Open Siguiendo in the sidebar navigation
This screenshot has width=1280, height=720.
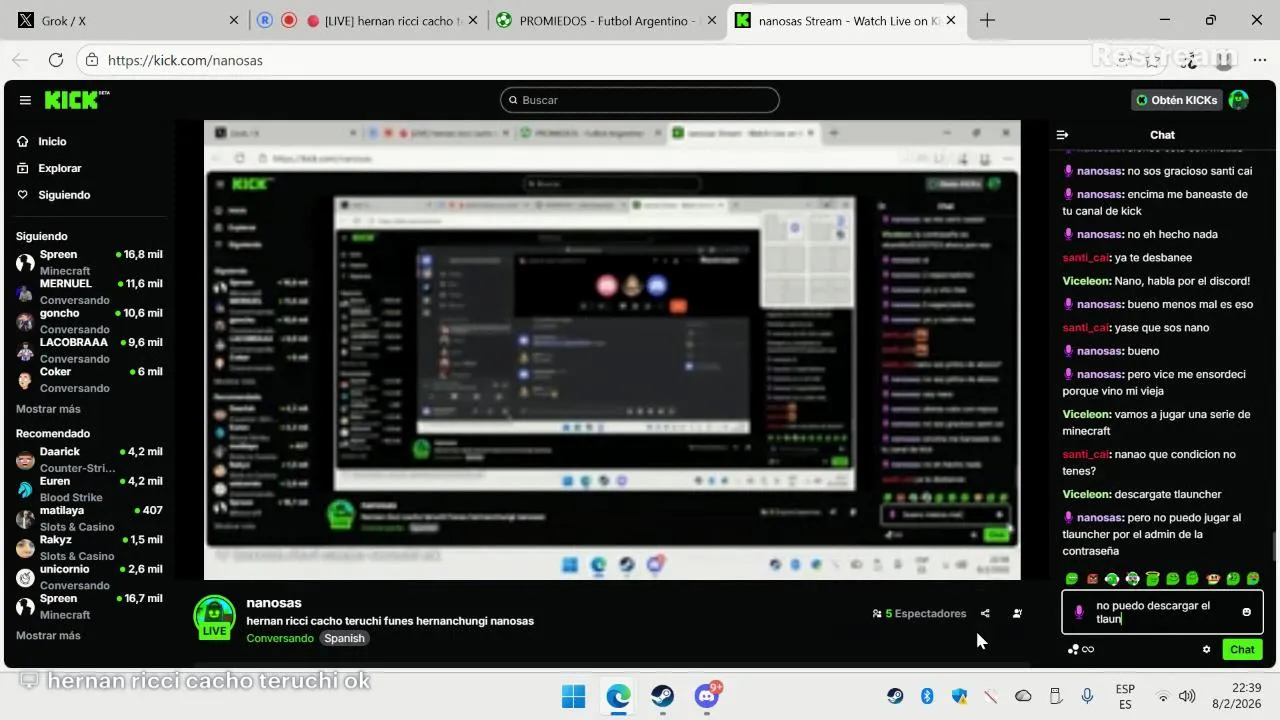click(x=53, y=195)
